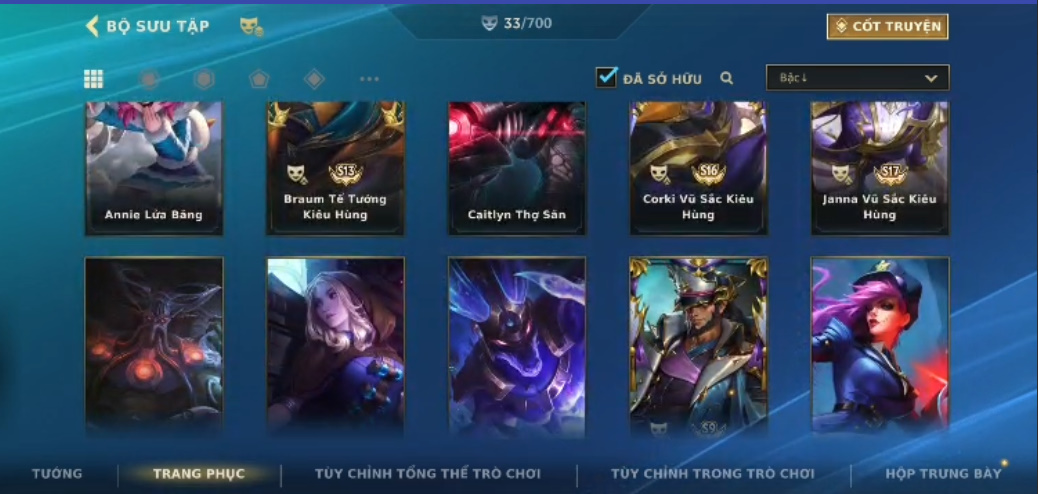1038x494 pixels.
Task: Select the Caitlyn Thợ Săn skin card
Action: [517, 168]
